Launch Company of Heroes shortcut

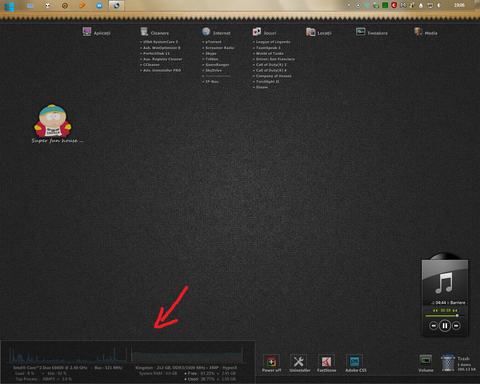[273, 76]
